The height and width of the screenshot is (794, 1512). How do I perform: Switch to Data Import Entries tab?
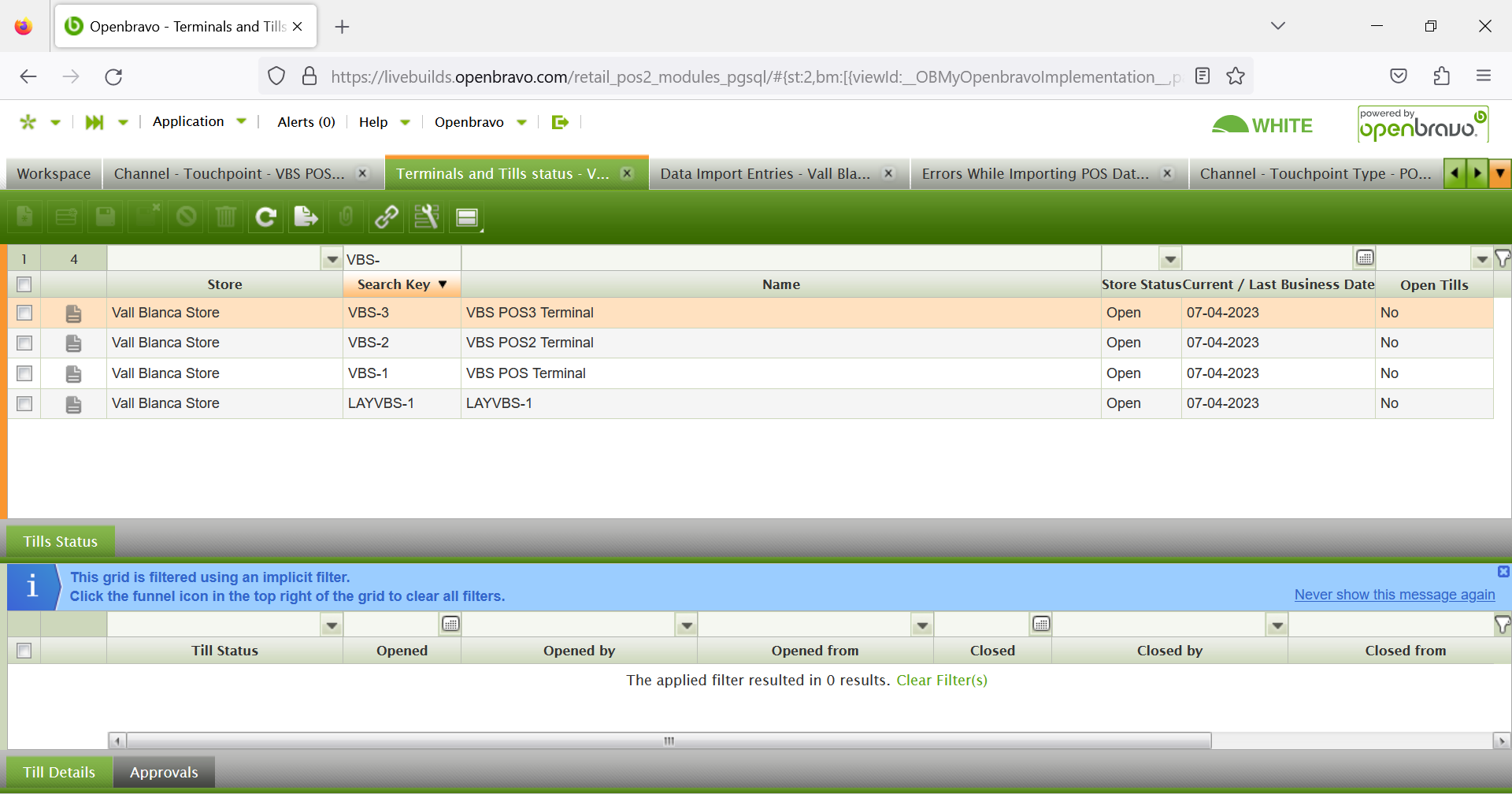765,174
